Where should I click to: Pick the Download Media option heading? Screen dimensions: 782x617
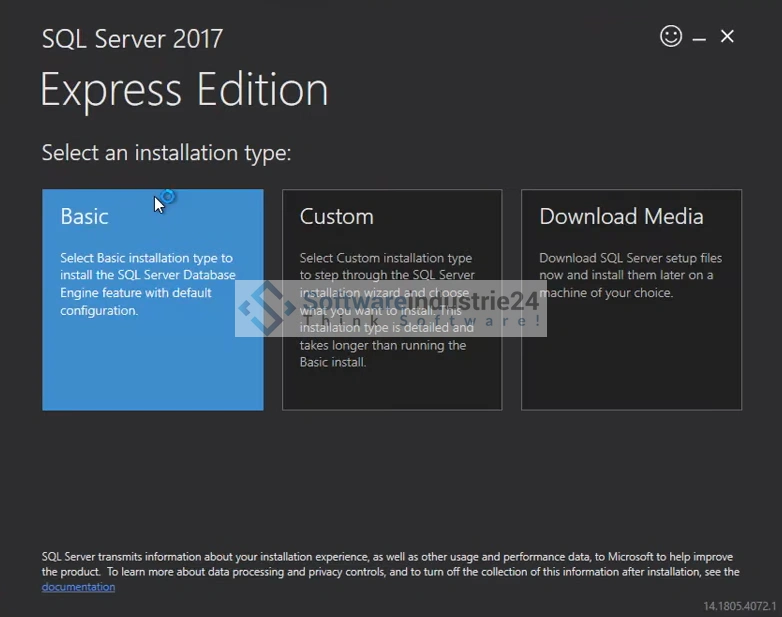621,217
